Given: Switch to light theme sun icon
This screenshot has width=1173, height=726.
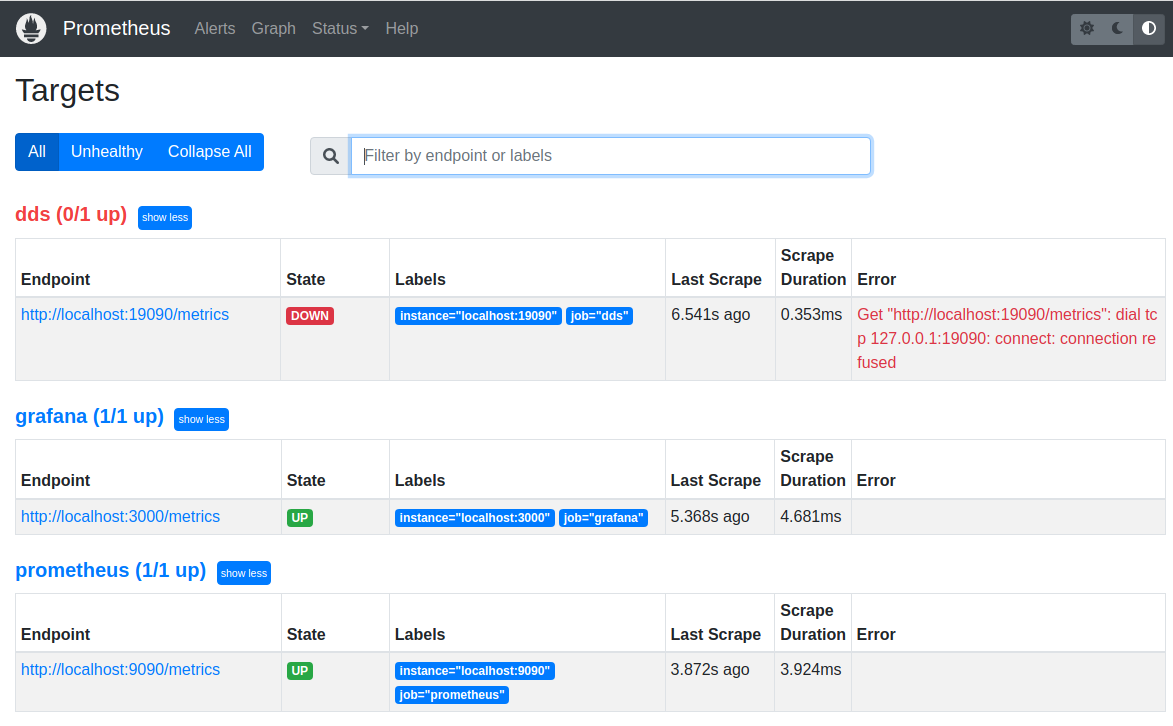Looking at the screenshot, I should (1087, 28).
